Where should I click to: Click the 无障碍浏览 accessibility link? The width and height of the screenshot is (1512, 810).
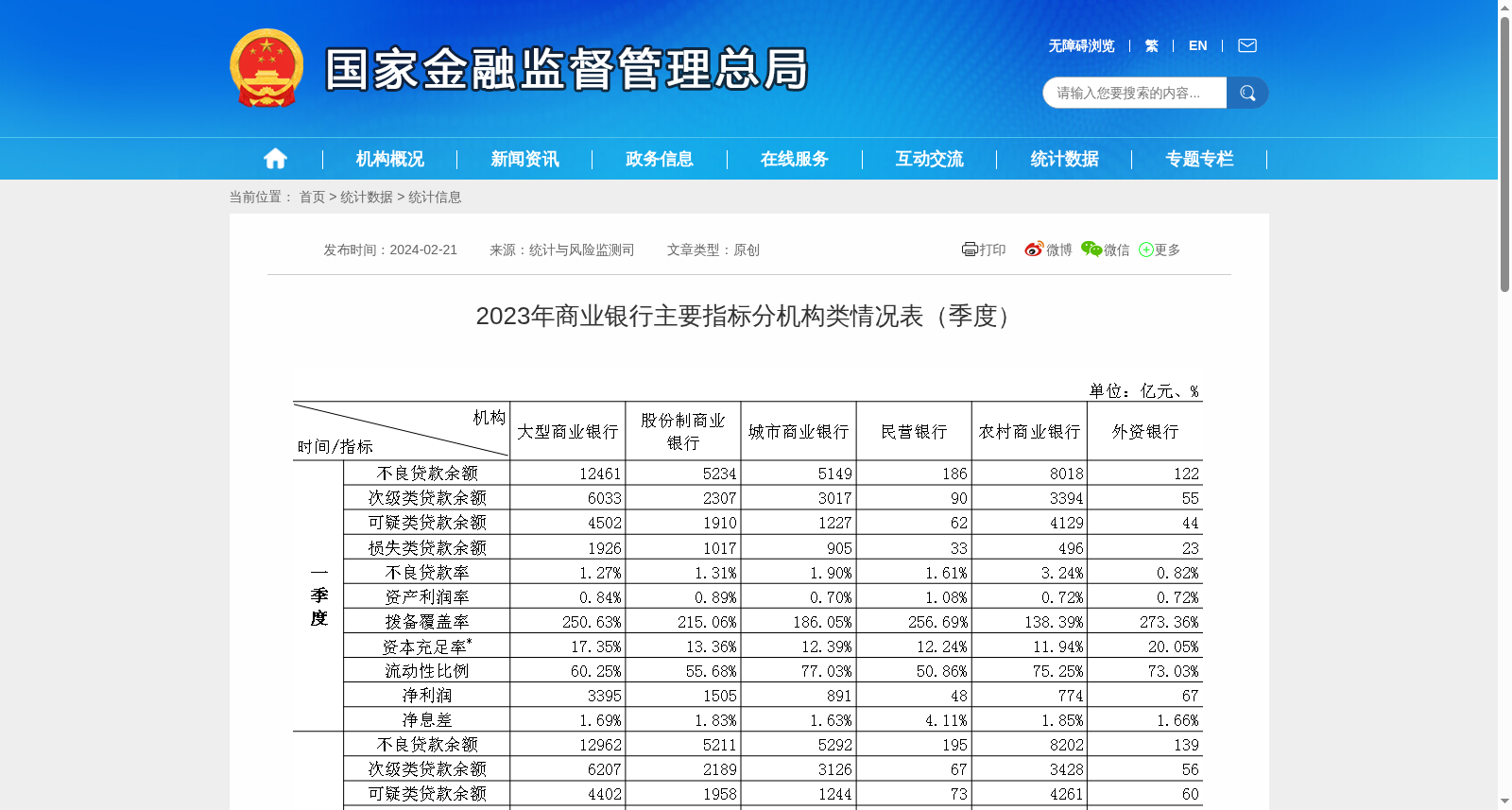[1081, 45]
